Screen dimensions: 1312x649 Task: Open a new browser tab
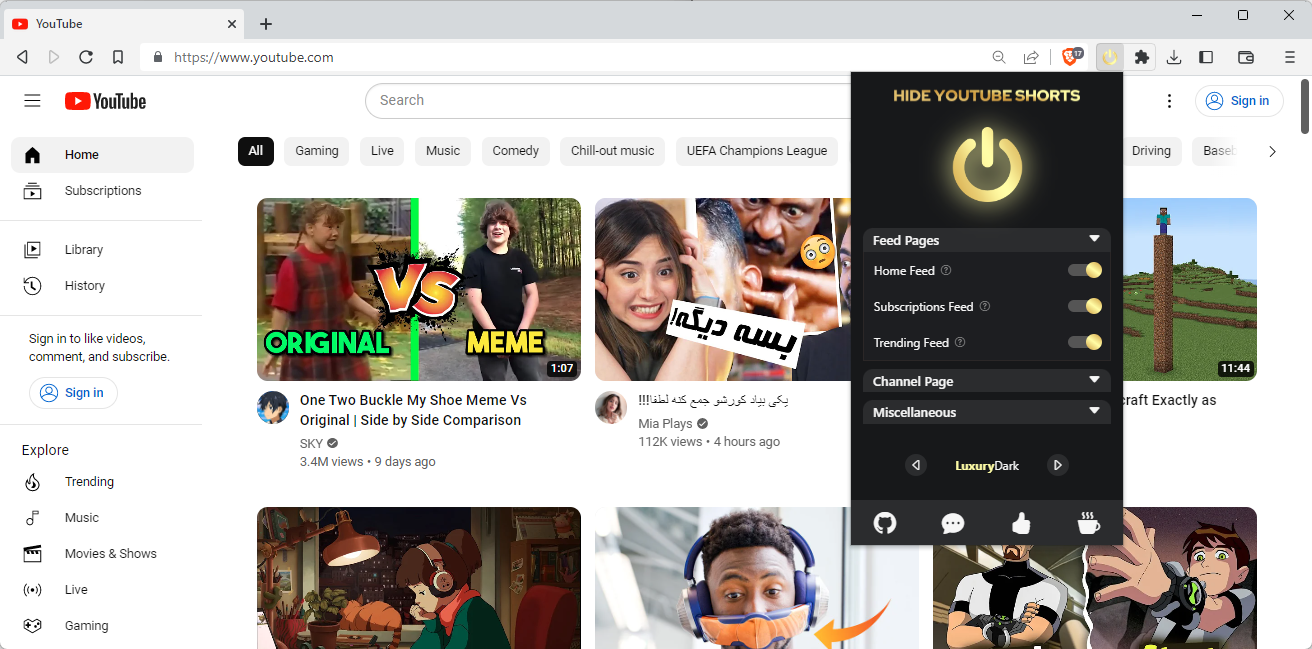pyautogui.click(x=266, y=24)
